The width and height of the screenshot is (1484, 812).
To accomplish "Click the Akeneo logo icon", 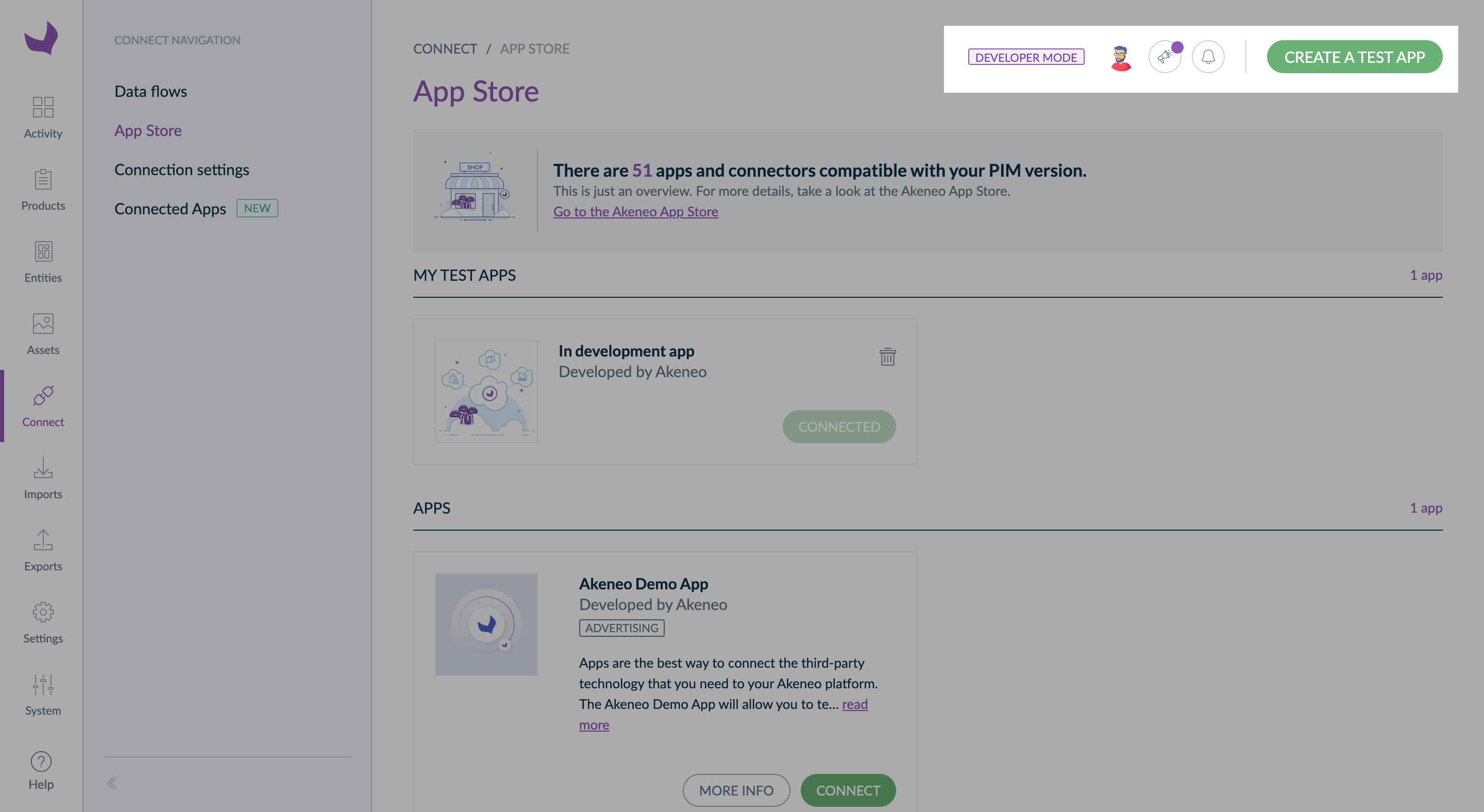I will [41, 38].
